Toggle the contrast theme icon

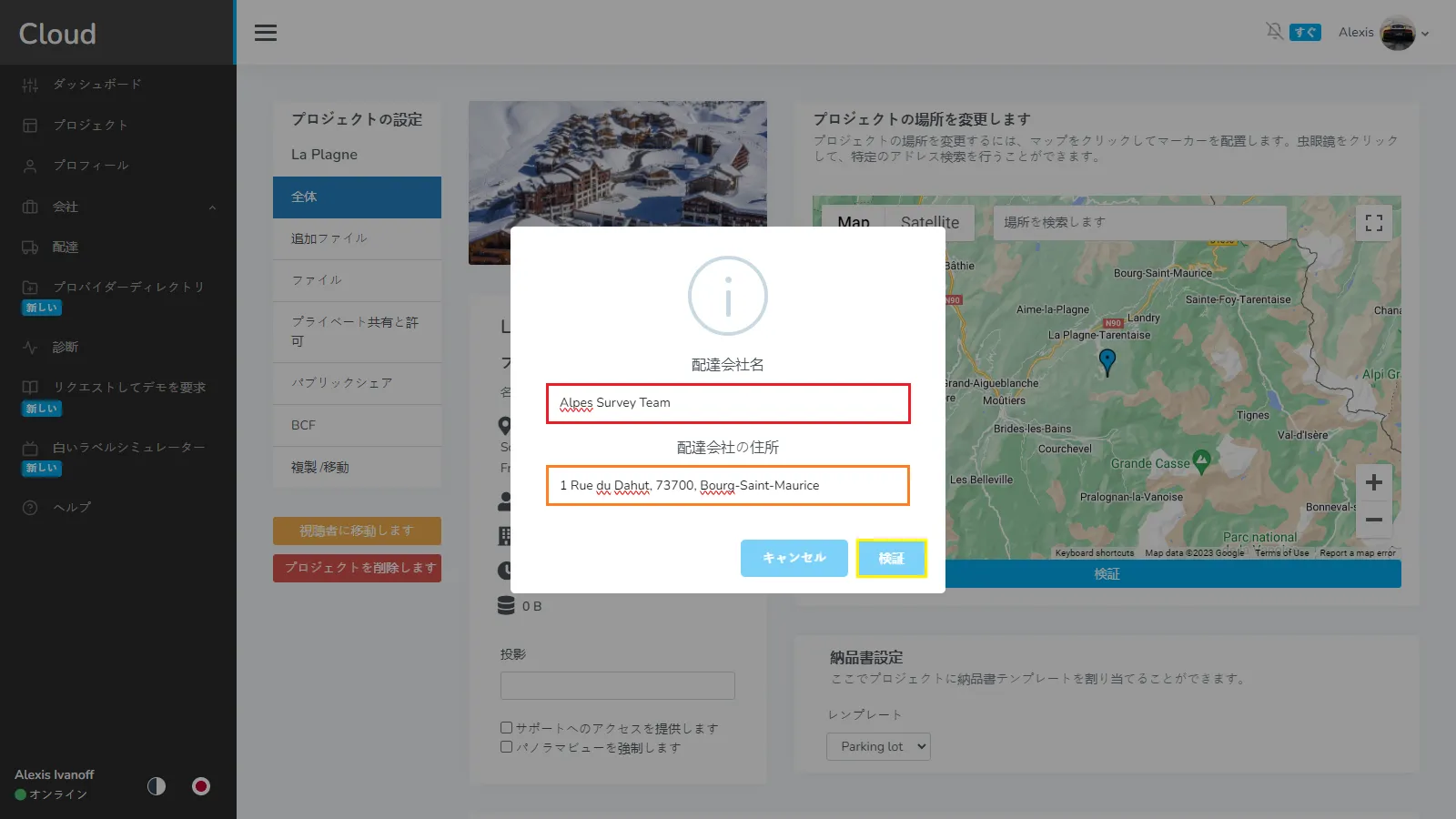[157, 786]
